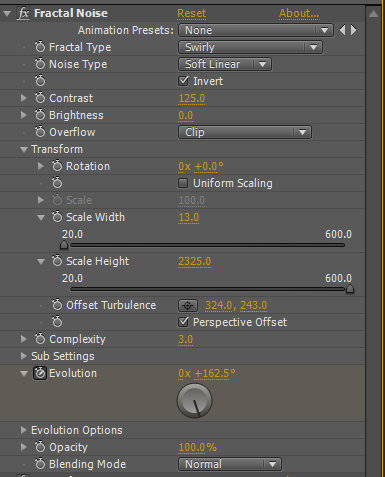Uncheck the Invert checkbox
The width and height of the screenshot is (385, 477).
[183, 81]
